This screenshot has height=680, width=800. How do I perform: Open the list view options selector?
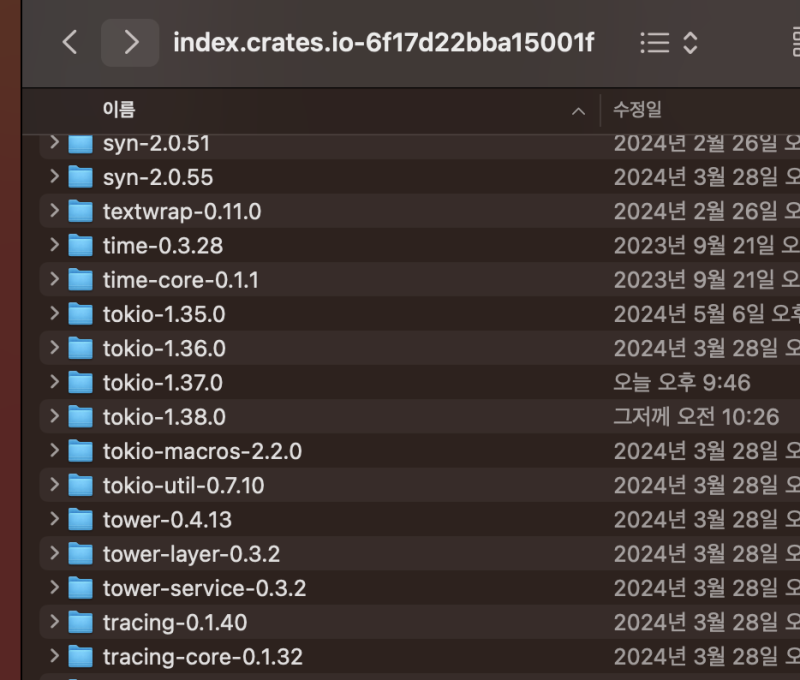pos(668,43)
